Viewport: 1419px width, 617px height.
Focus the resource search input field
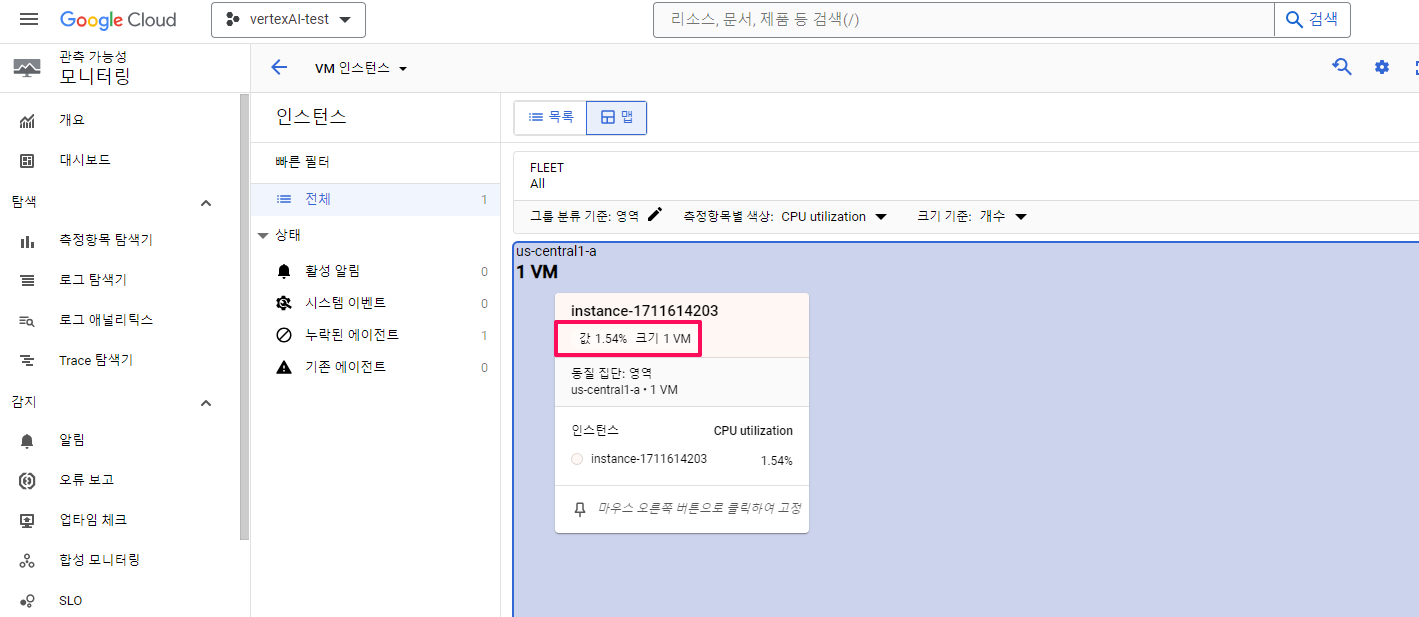[x=963, y=20]
